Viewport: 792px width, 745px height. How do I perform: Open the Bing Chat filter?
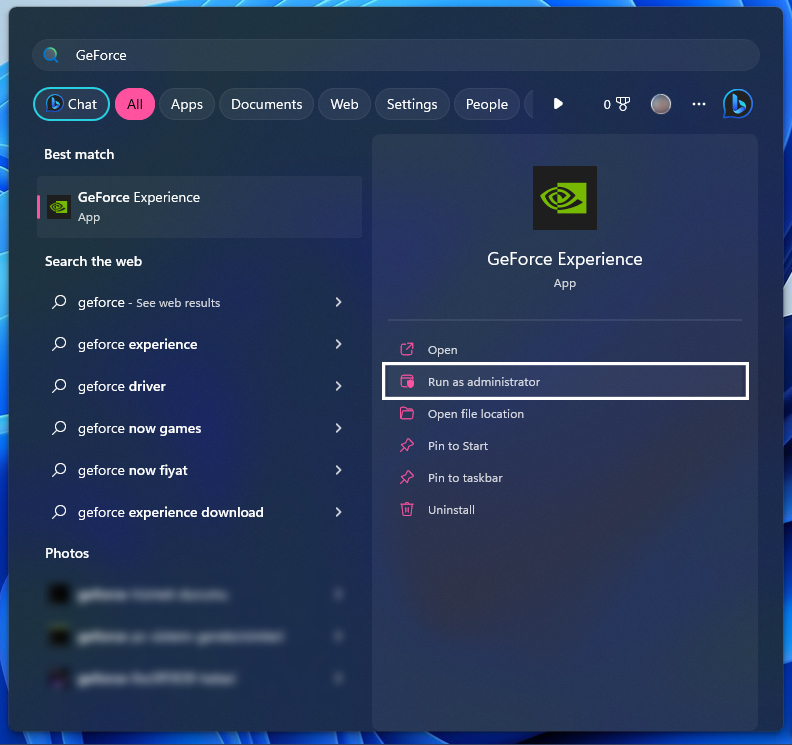[x=71, y=104]
